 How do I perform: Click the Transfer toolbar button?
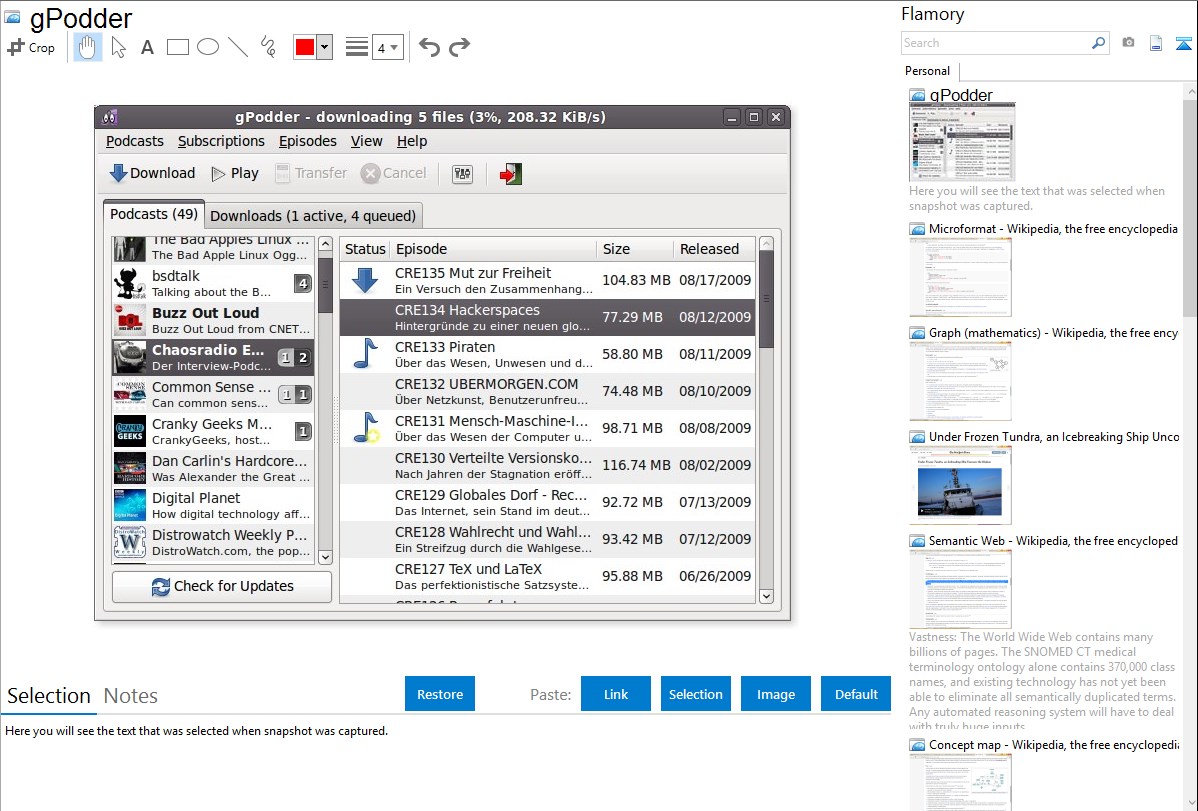point(311,174)
